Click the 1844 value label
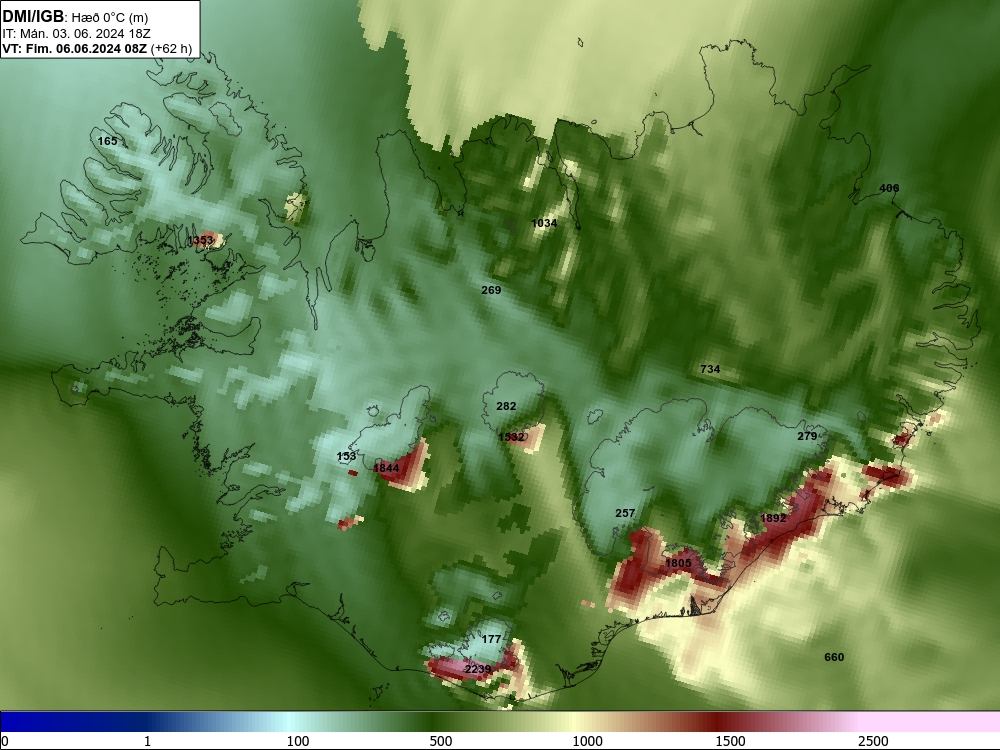The height and width of the screenshot is (750, 1000). pyautogui.click(x=386, y=468)
